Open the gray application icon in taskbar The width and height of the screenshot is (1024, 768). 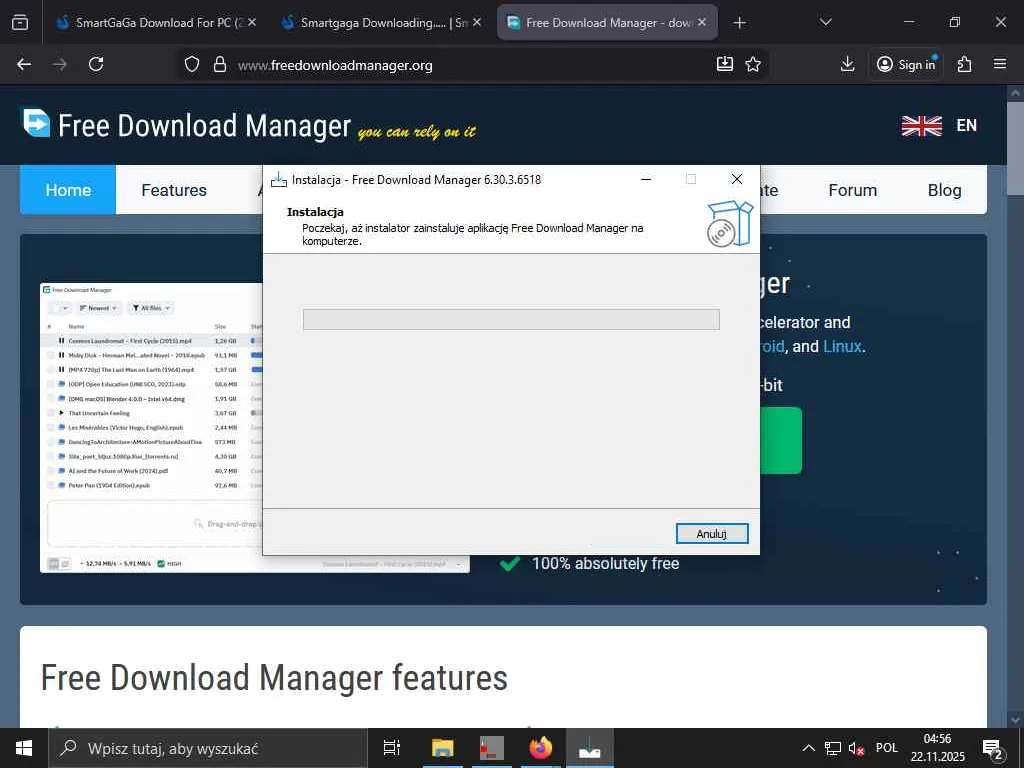click(x=492, y=748)
